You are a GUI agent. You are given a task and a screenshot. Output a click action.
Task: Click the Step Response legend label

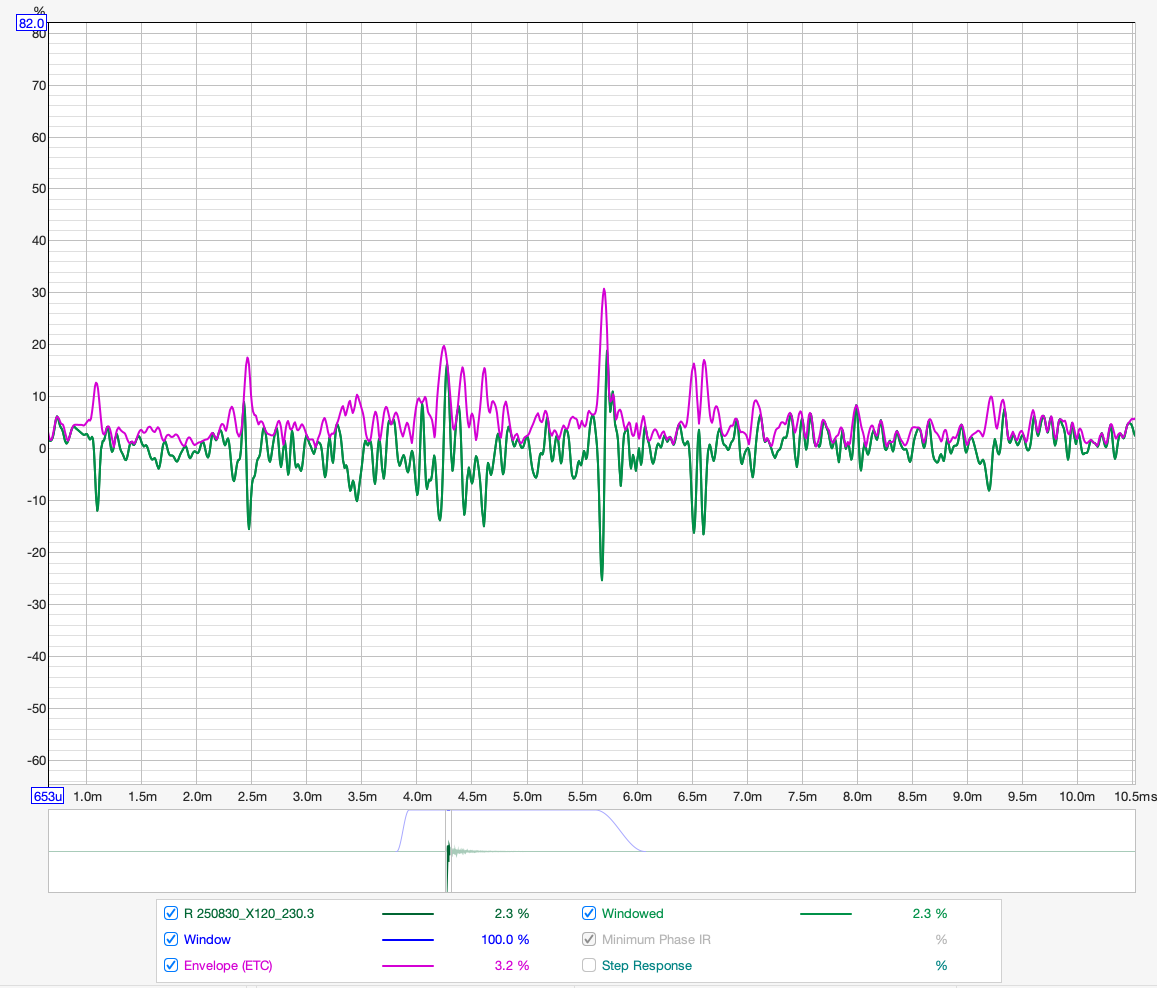tap(646, 965)
